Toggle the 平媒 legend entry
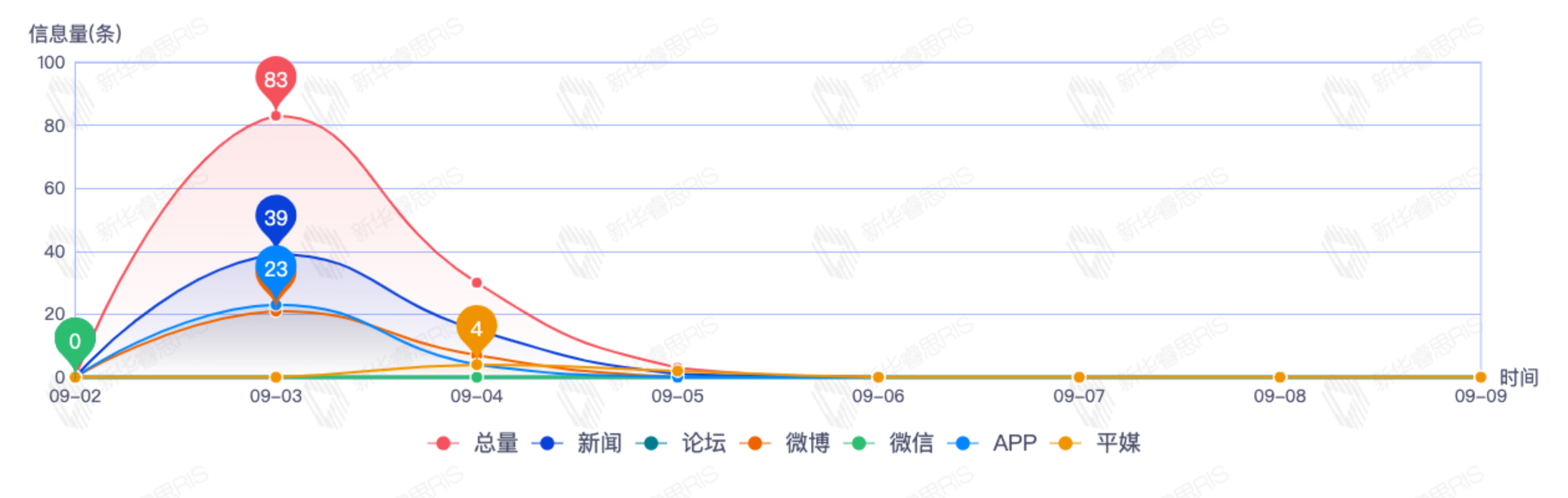This screenshot has height=498, width=1568. coord(1096,443)
